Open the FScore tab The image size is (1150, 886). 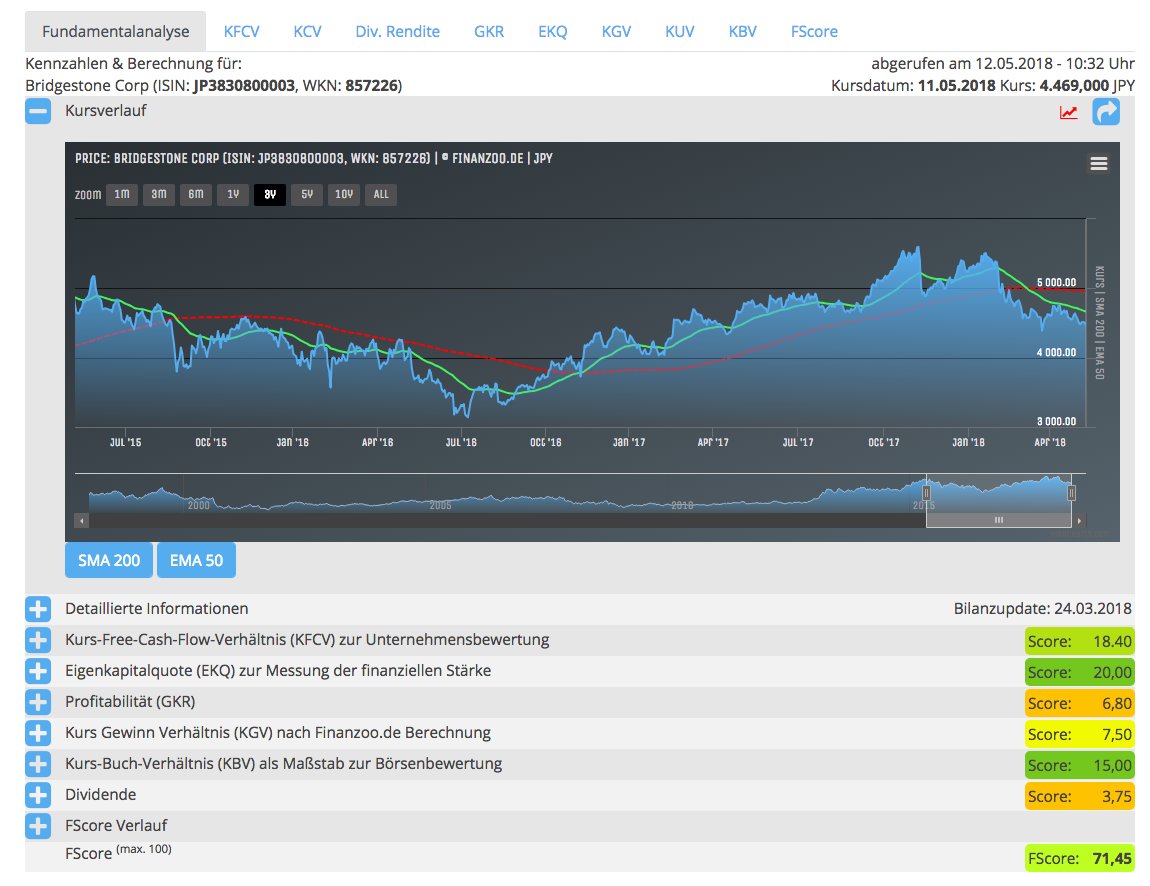814,32
